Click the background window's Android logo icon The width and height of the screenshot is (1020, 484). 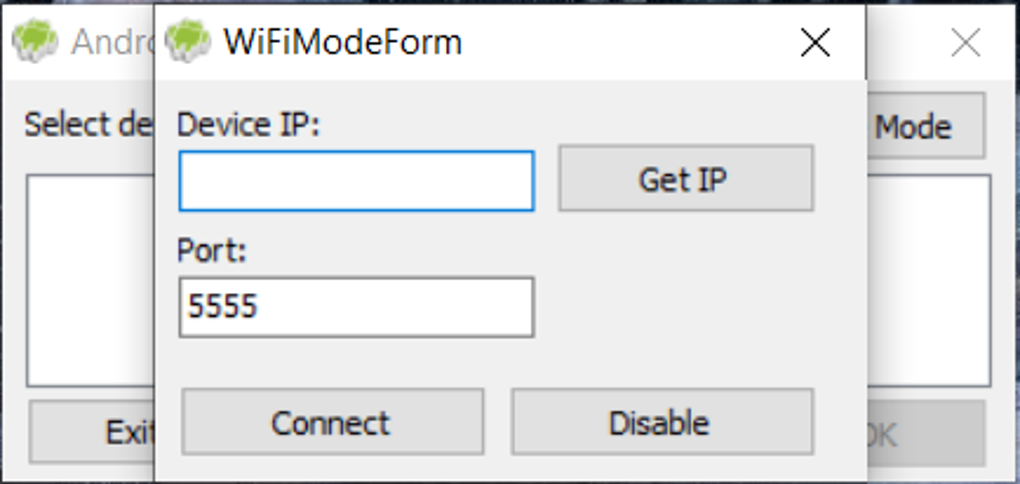click(36, 41)
